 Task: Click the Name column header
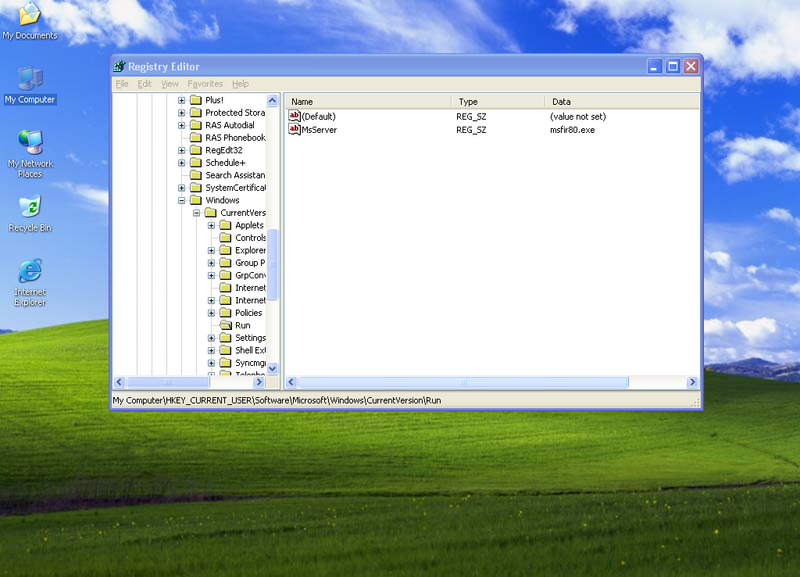368,102
